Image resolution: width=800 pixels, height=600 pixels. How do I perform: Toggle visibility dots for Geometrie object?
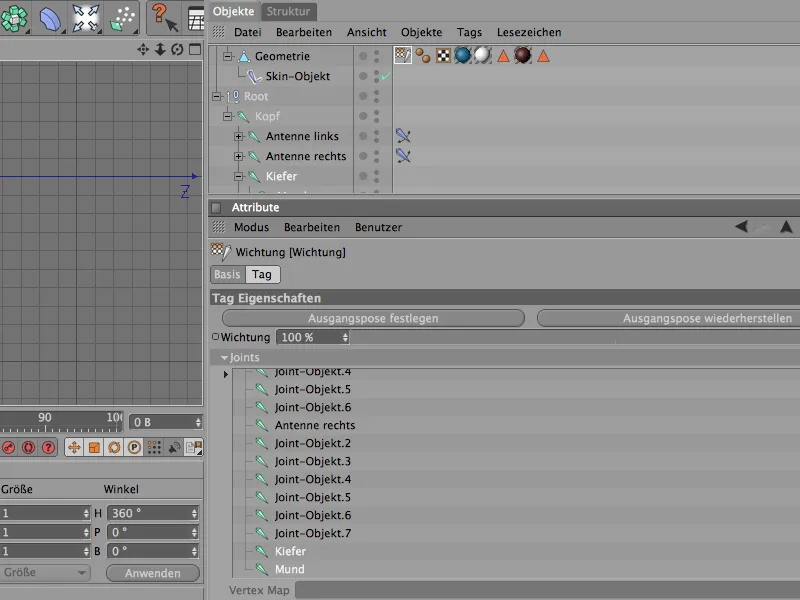coord(377,56)
